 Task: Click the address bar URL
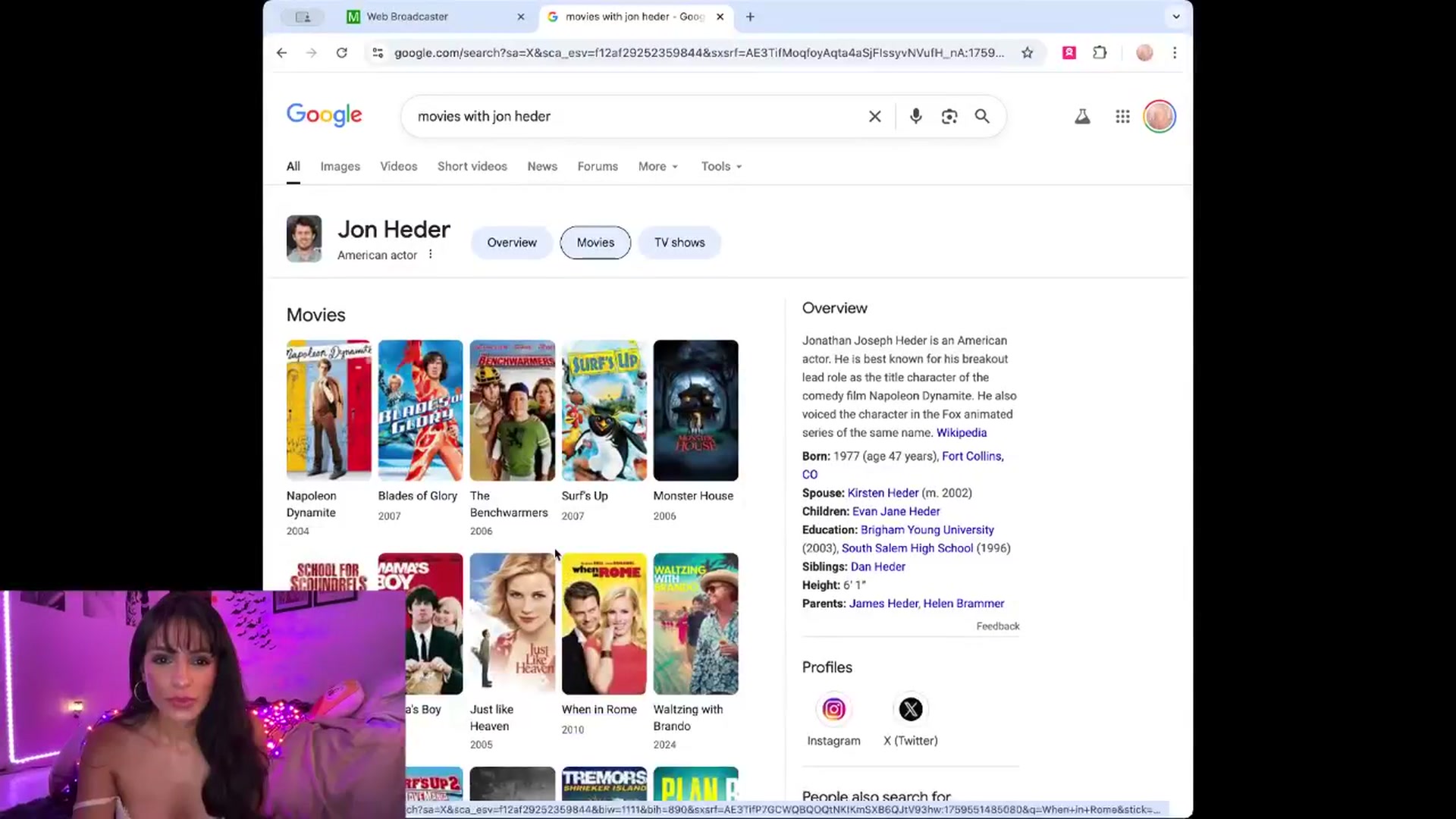[698, 52]
